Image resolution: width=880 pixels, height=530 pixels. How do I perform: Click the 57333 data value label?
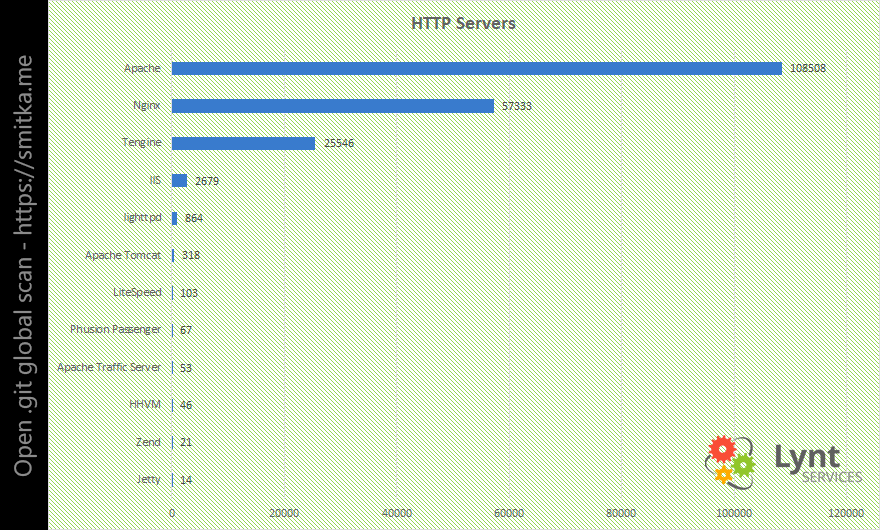516,106
